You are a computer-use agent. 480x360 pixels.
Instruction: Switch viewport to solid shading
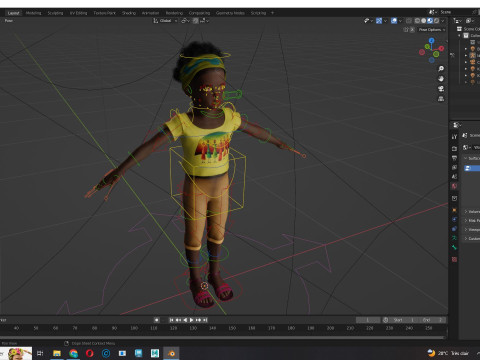click(x=423, y=21)
